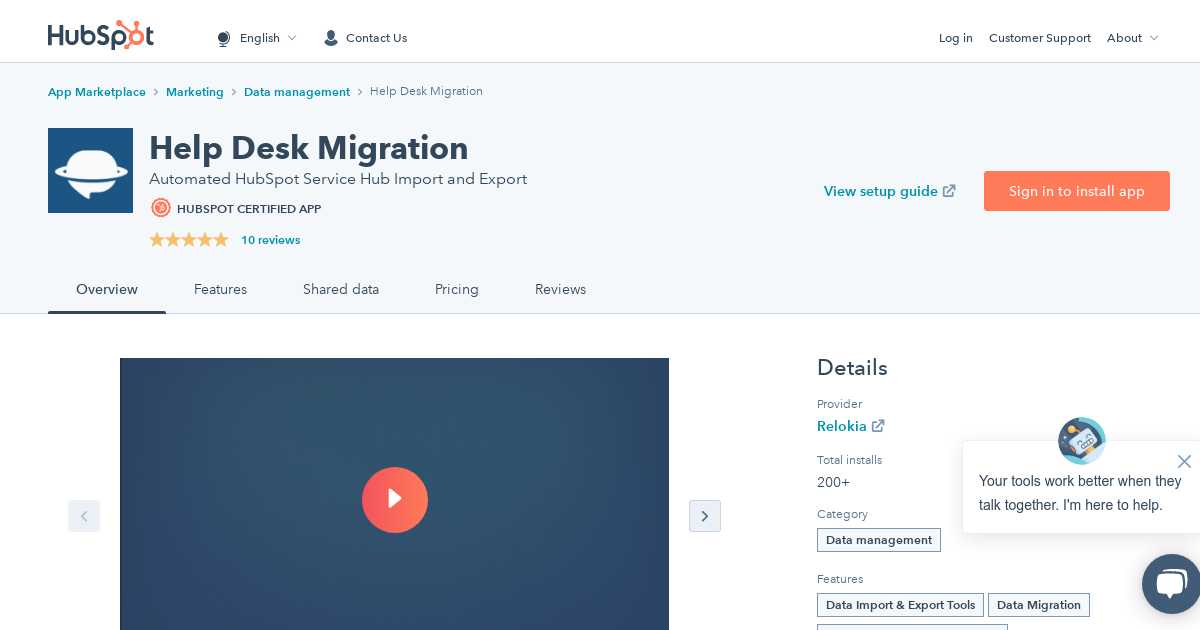Click external link icon next to Relokia
Screen dimensions: 1200x630
point(878,425)
